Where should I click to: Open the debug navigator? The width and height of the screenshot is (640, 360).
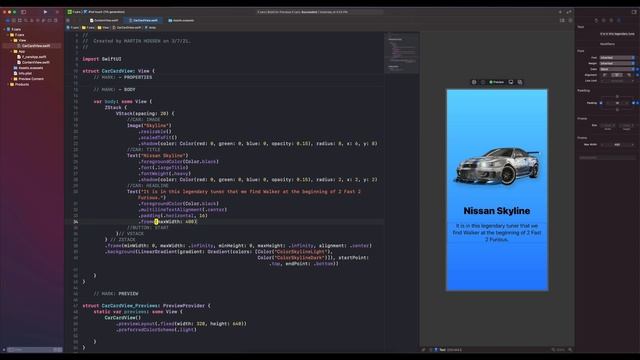point(43,20)
